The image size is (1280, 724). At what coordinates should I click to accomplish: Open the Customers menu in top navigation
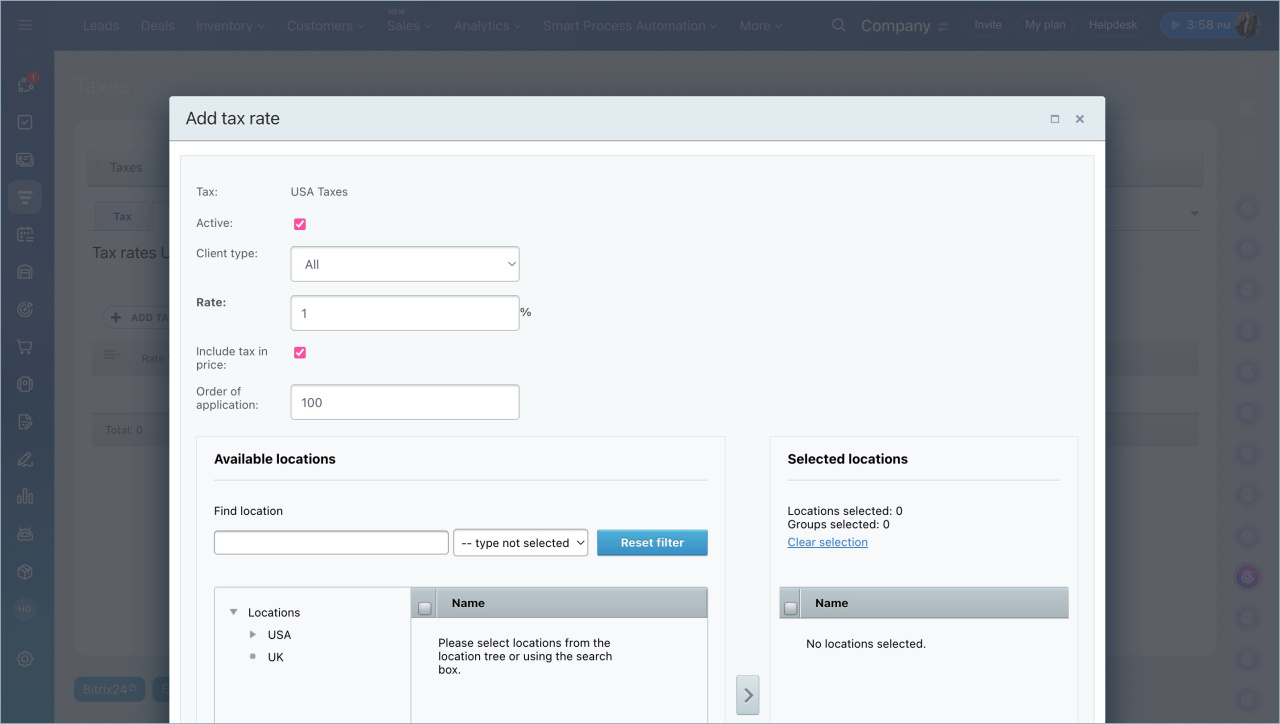click(x=325, y=26)
